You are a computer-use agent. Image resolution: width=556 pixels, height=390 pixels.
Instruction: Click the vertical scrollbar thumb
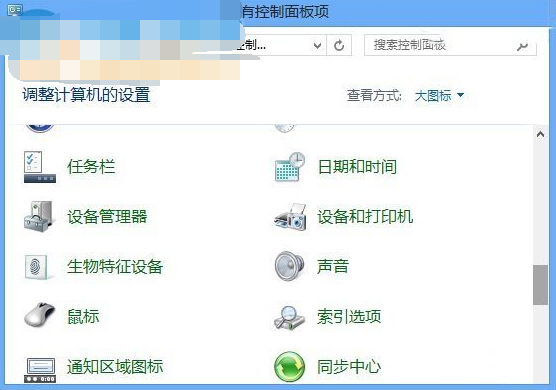540,285
